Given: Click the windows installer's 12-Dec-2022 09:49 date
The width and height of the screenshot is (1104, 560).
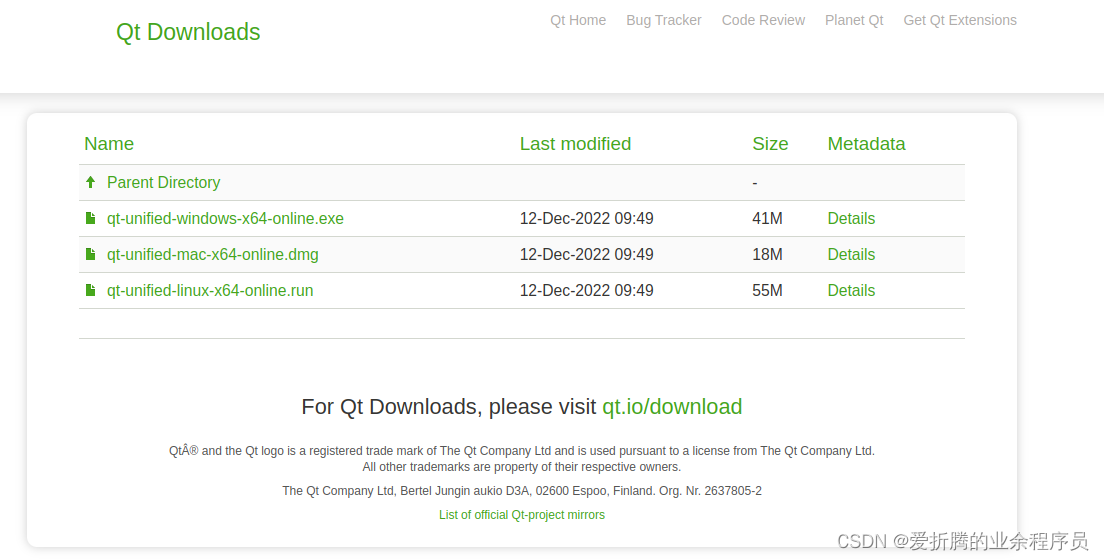Looking at the screenshot, I should click(586, 218).
